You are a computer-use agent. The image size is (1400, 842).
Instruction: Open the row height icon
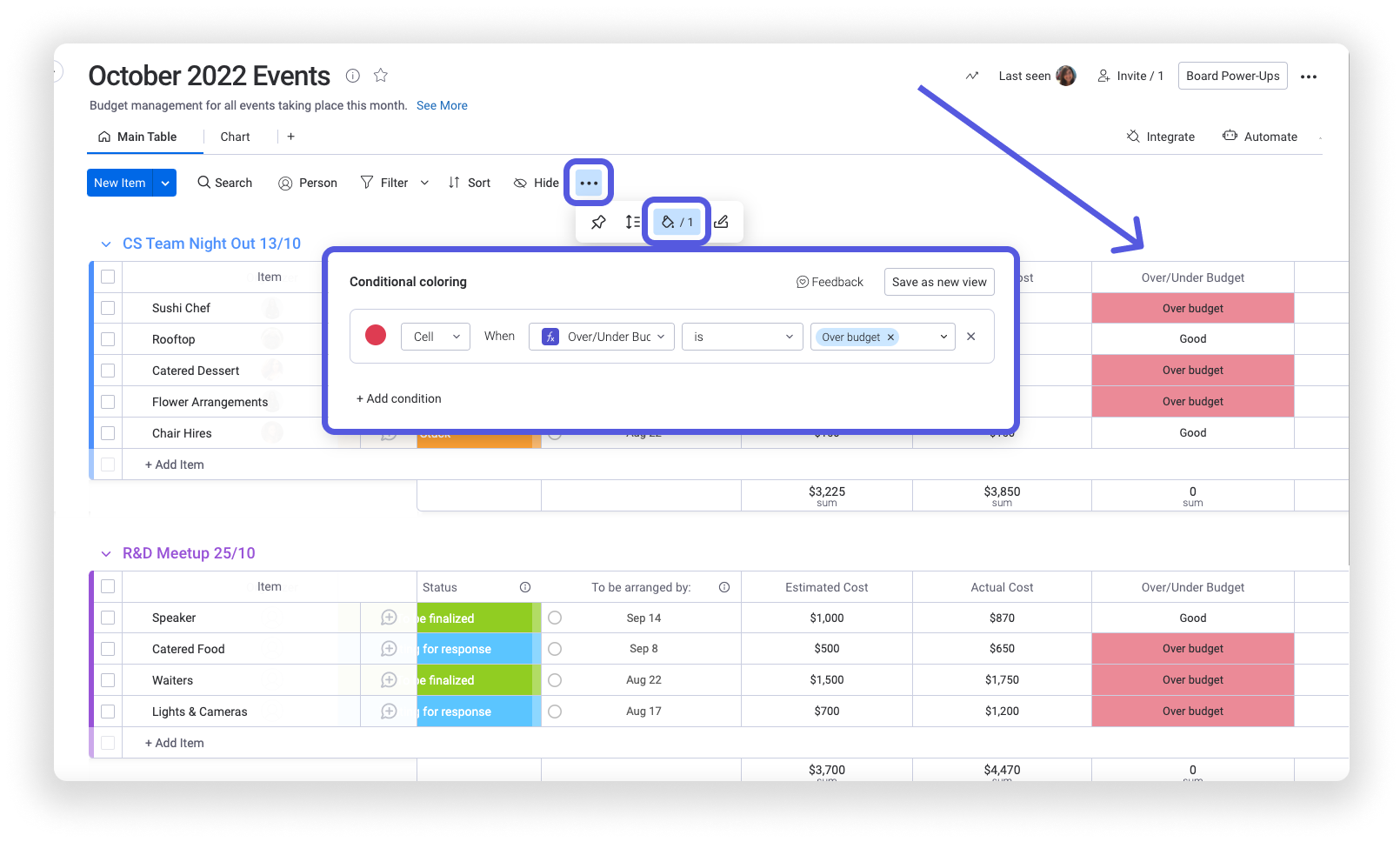[633, 222]
